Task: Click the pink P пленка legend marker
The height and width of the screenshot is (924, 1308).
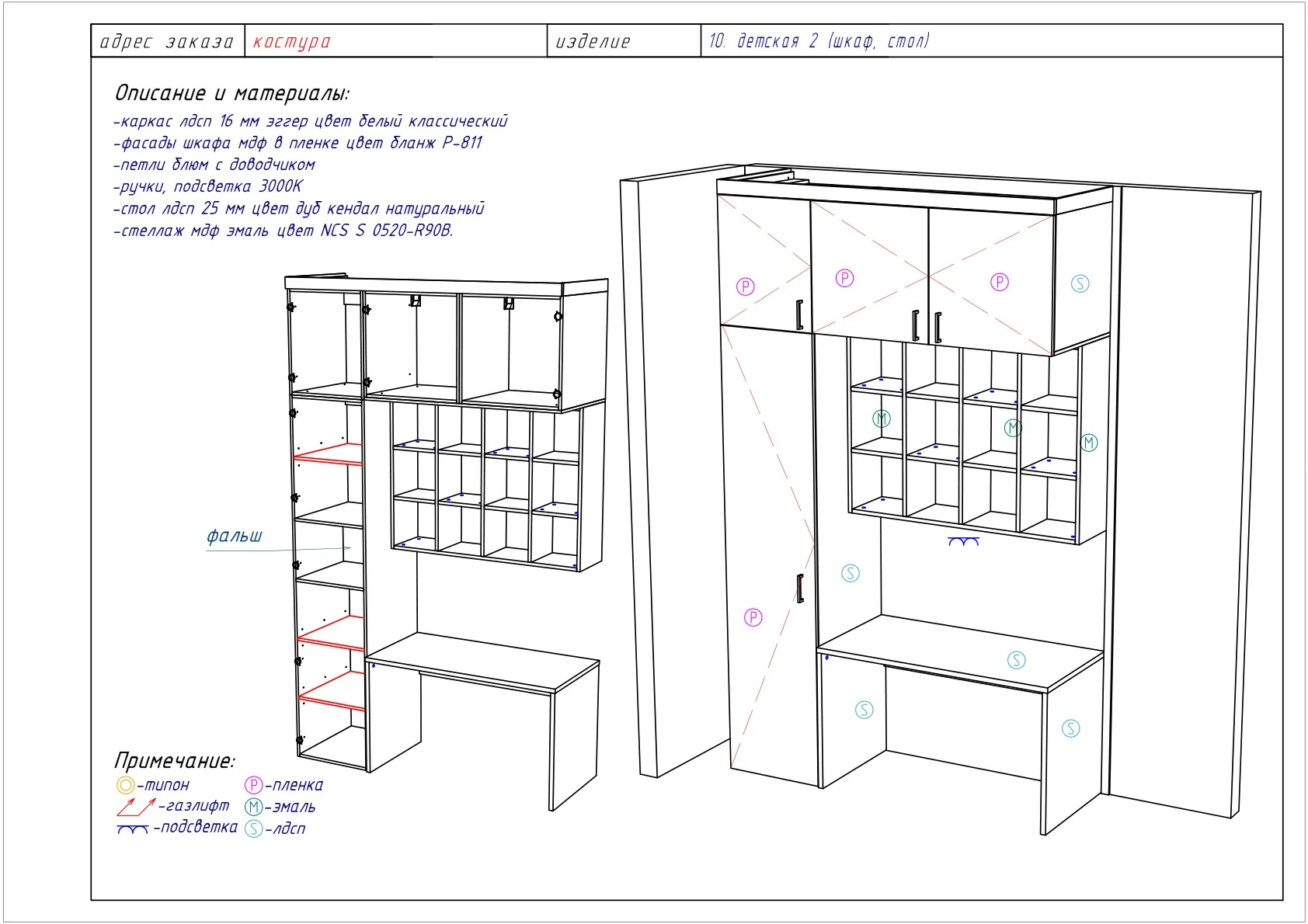Action: point(253,785)
